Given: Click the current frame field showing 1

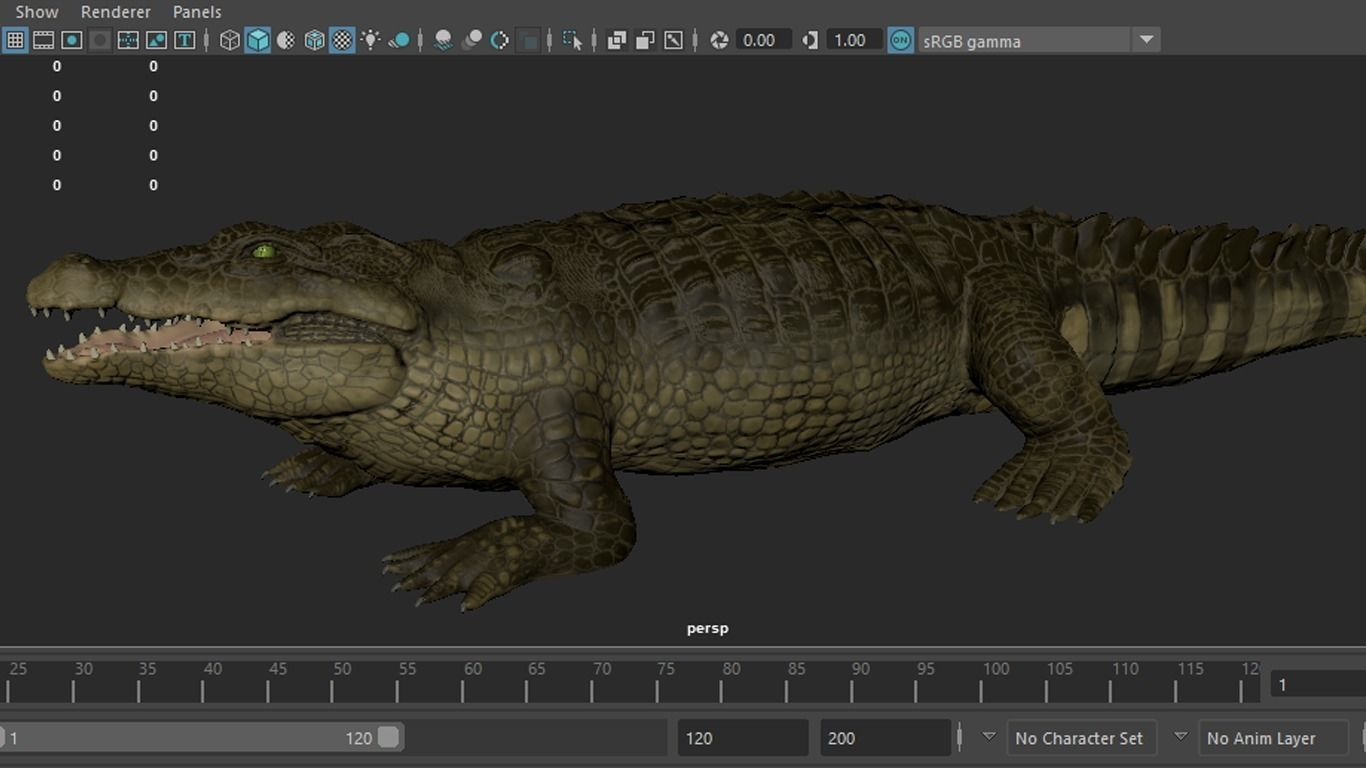Looking at the screenshot, I should (x=1318, y=685).
